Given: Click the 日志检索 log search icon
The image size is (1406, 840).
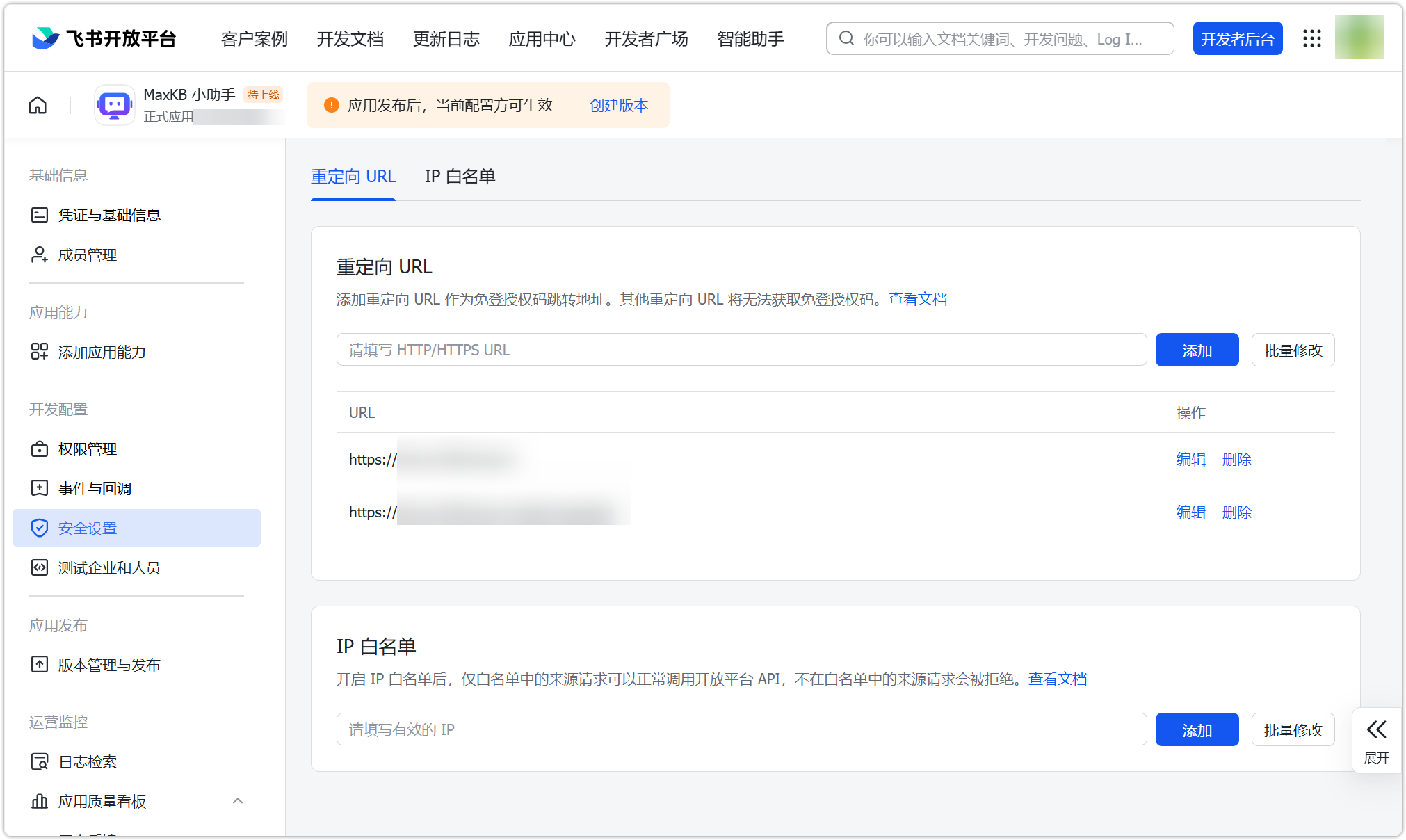Looking at the screenshot, I should coord(39,761).
